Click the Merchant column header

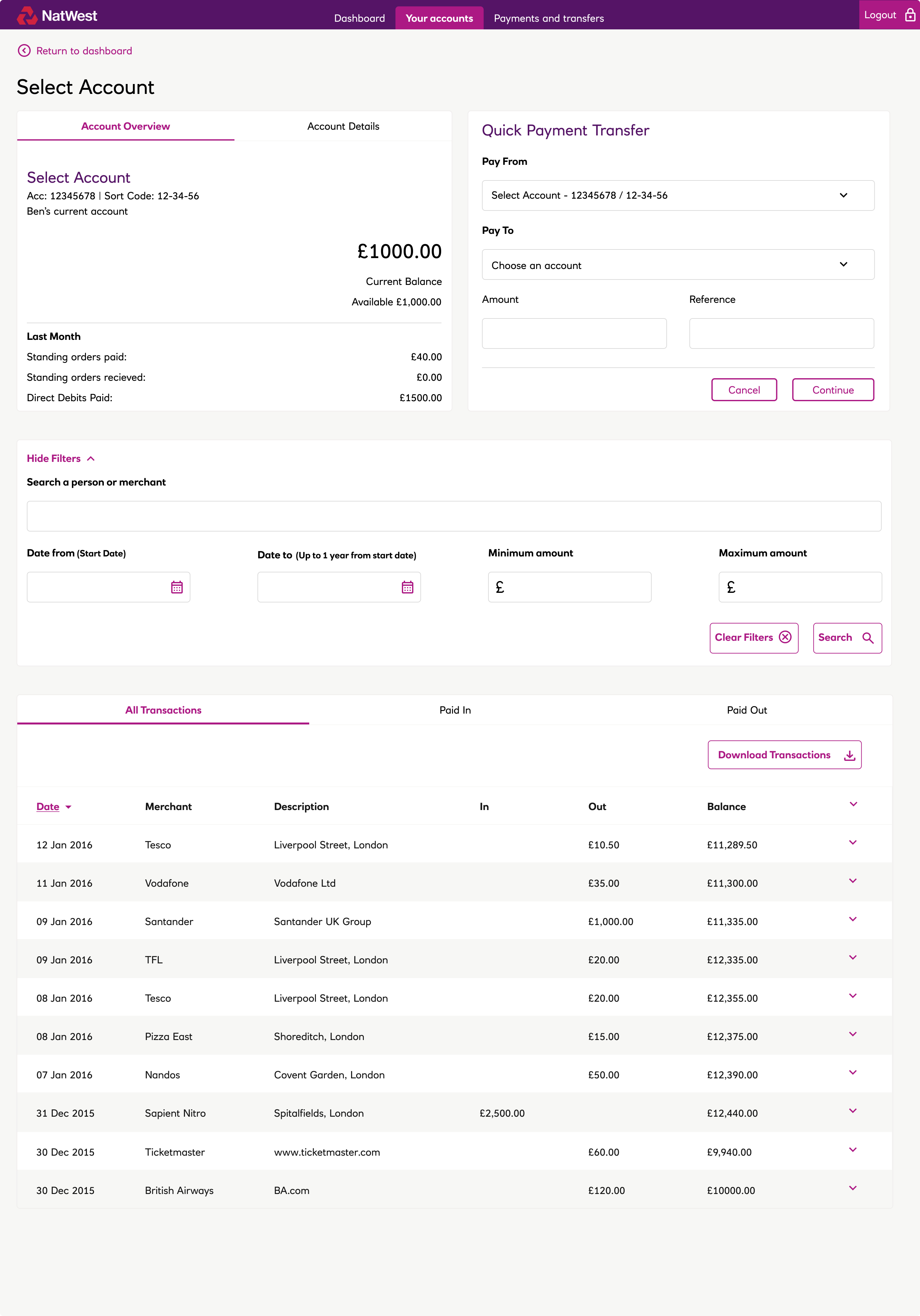[168, 807]
